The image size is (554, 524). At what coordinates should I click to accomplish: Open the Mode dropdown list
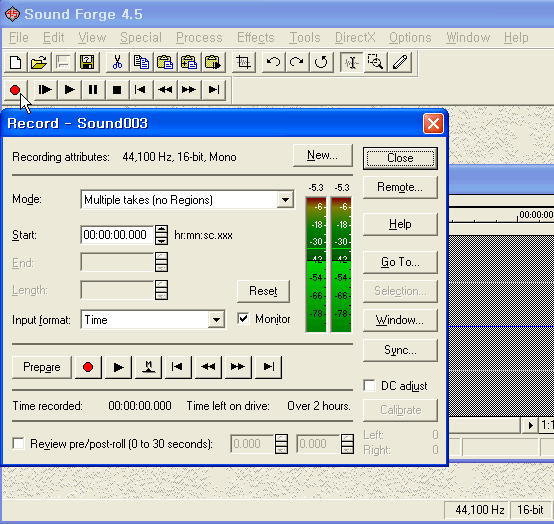(x=285, y=200)
